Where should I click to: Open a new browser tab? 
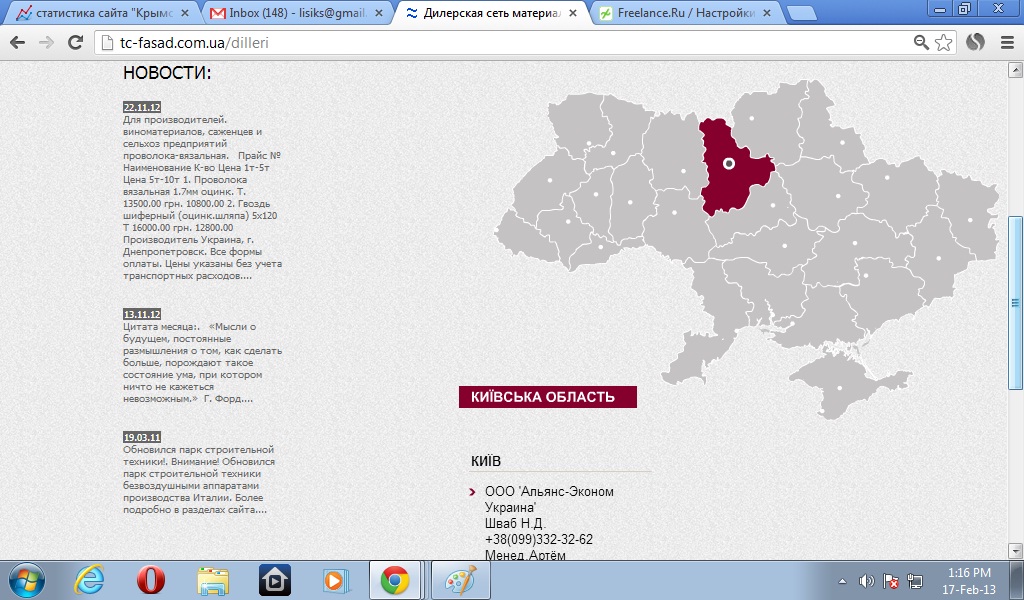coord(800,13)
